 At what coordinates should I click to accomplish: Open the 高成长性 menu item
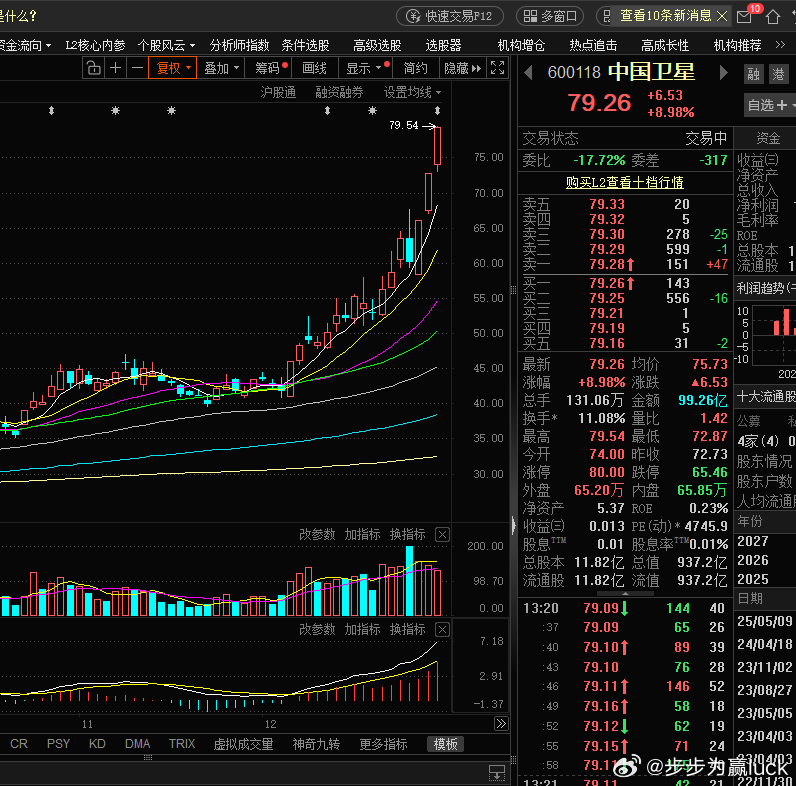pos(665,46)
